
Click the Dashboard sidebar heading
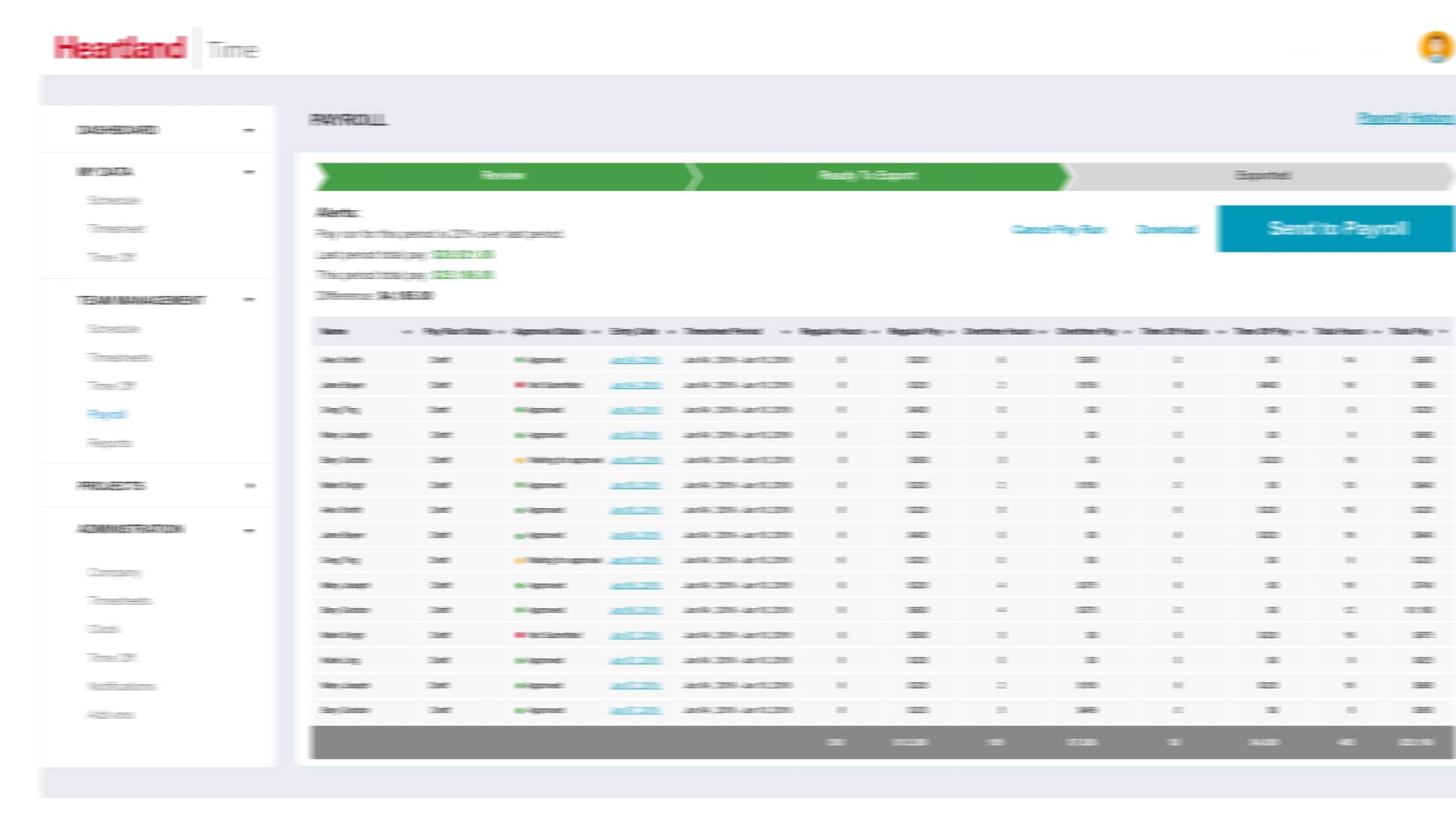118,130
